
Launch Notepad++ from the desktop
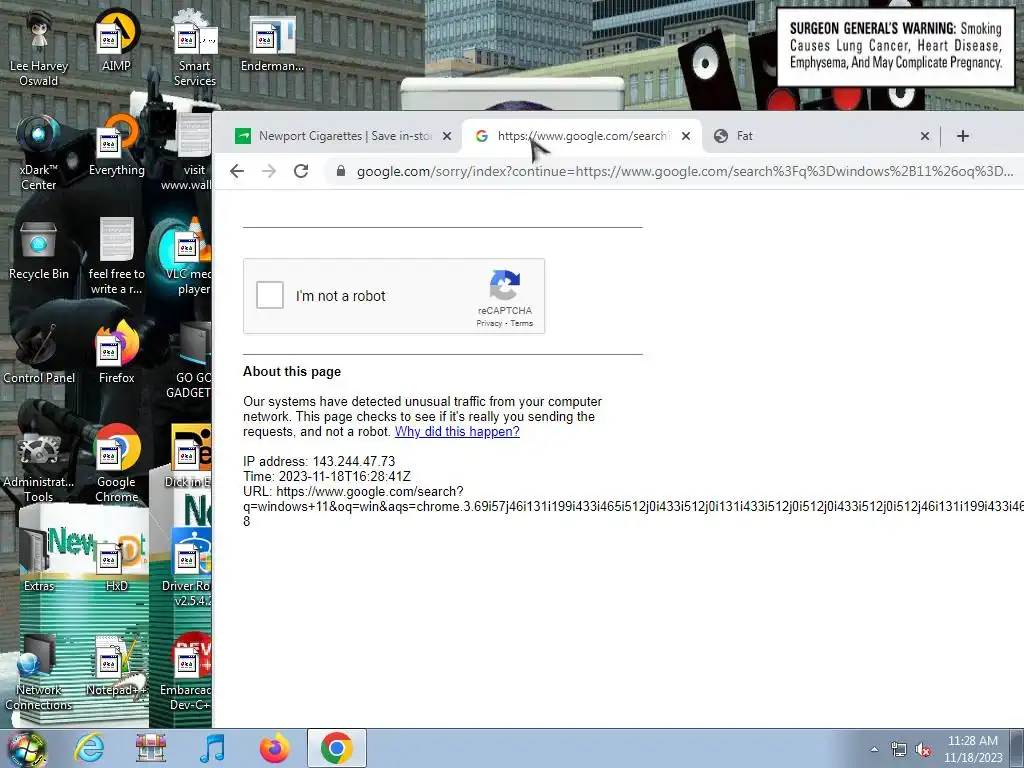[116, 666]
